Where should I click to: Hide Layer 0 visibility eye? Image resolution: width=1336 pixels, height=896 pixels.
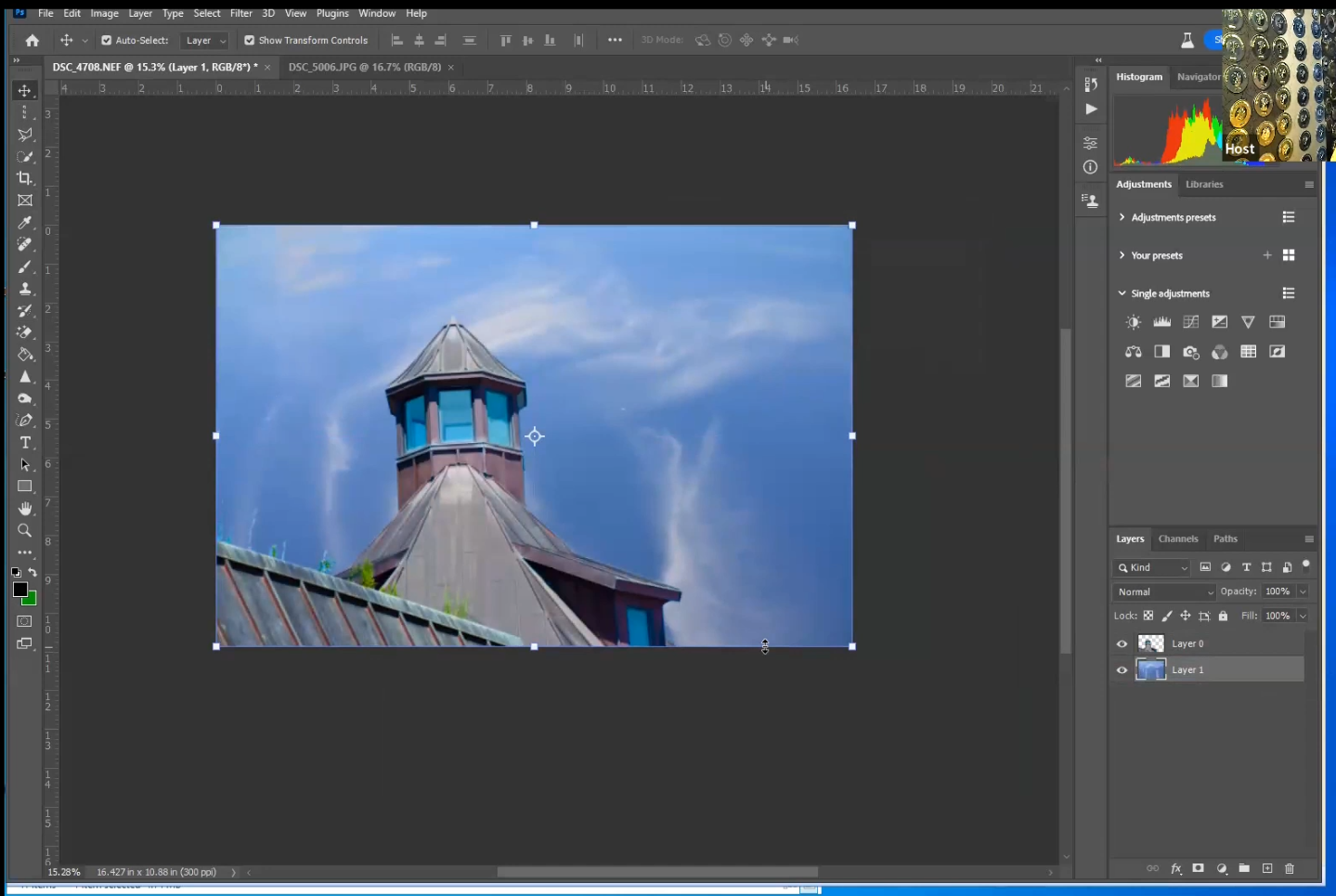click(1122, 643)
